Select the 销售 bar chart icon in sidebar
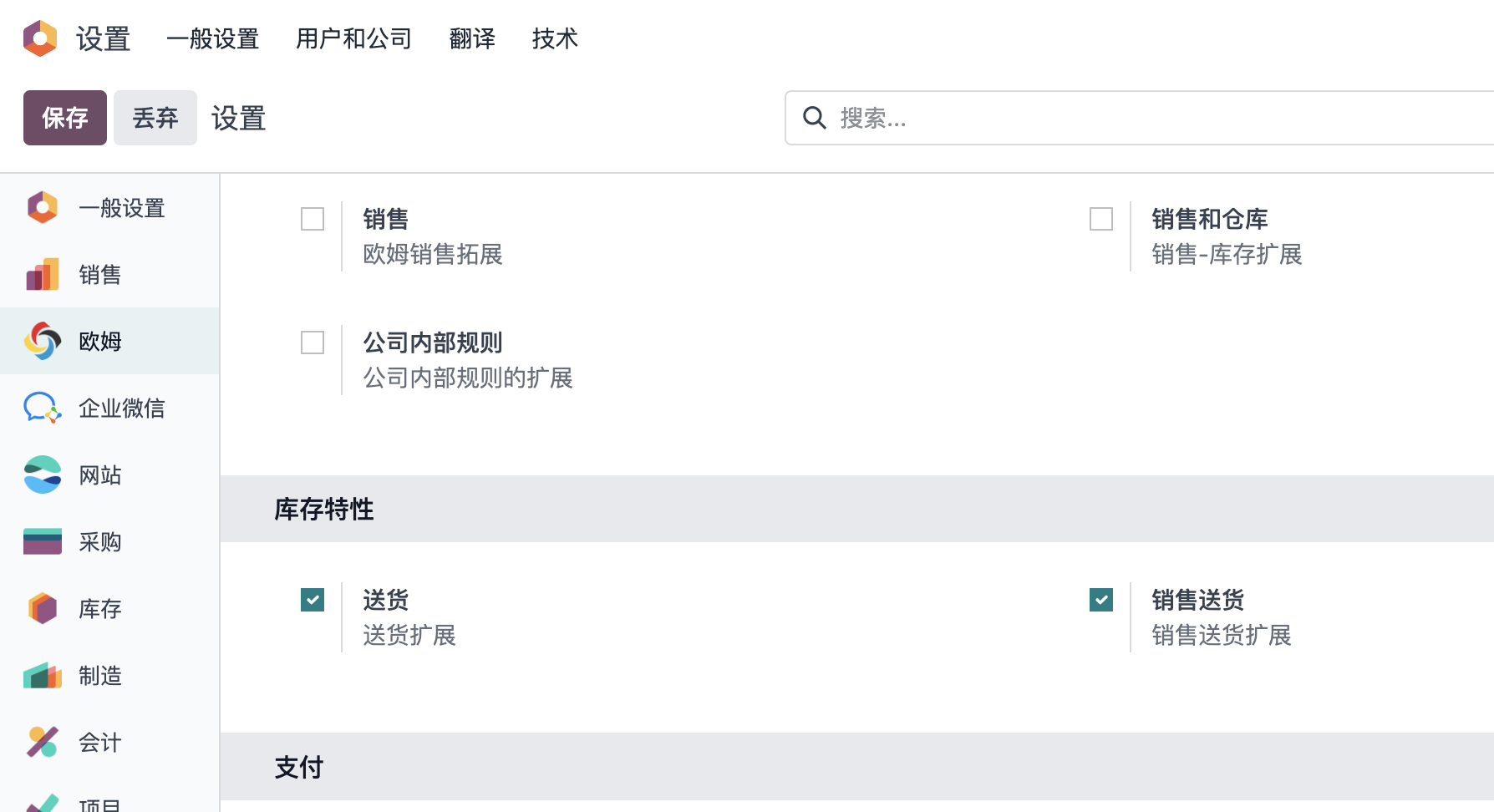The height and width of the screenshot is (812, 1494). 43,274
